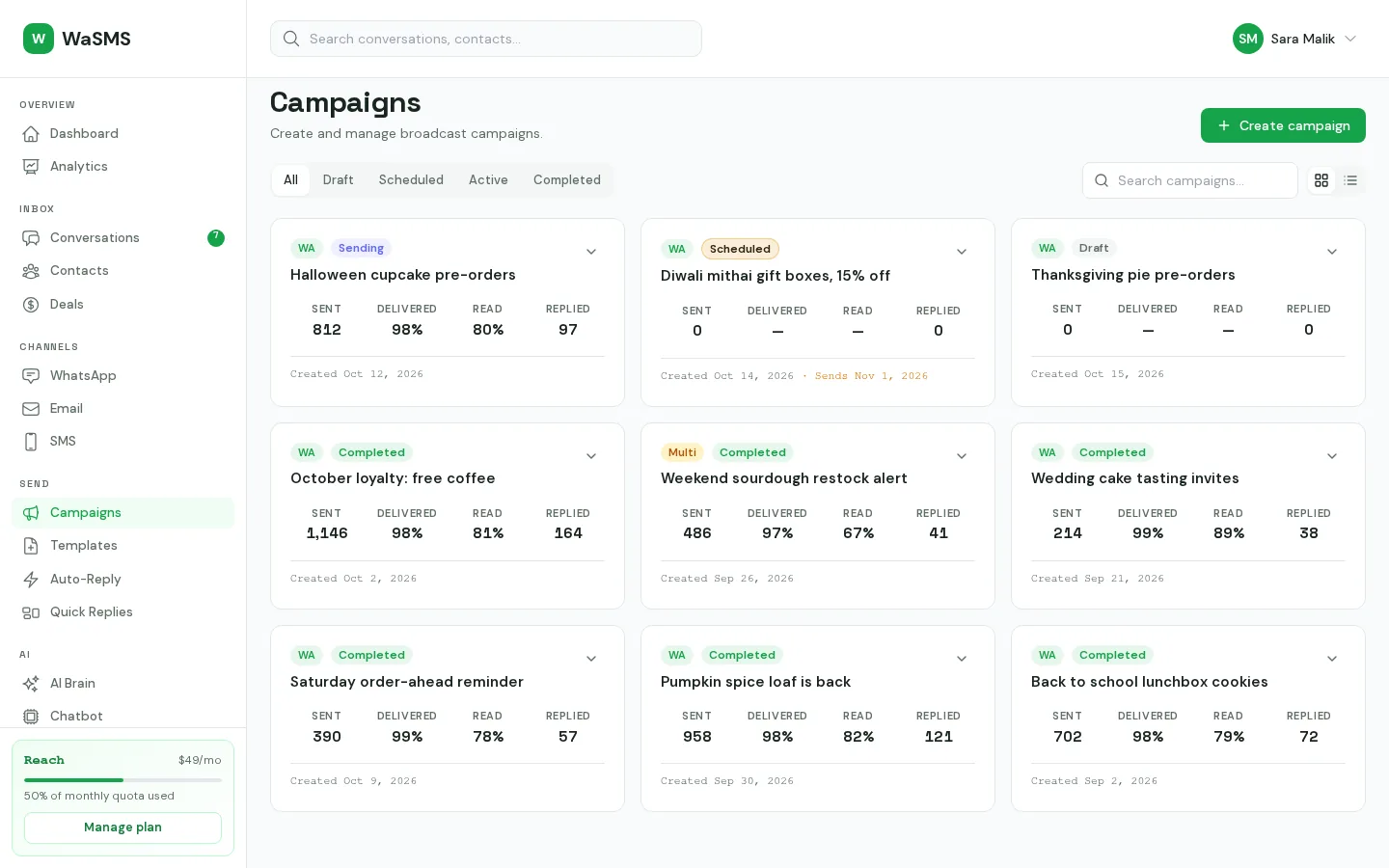Click the Search conversations, contacts field

point(486,39)
